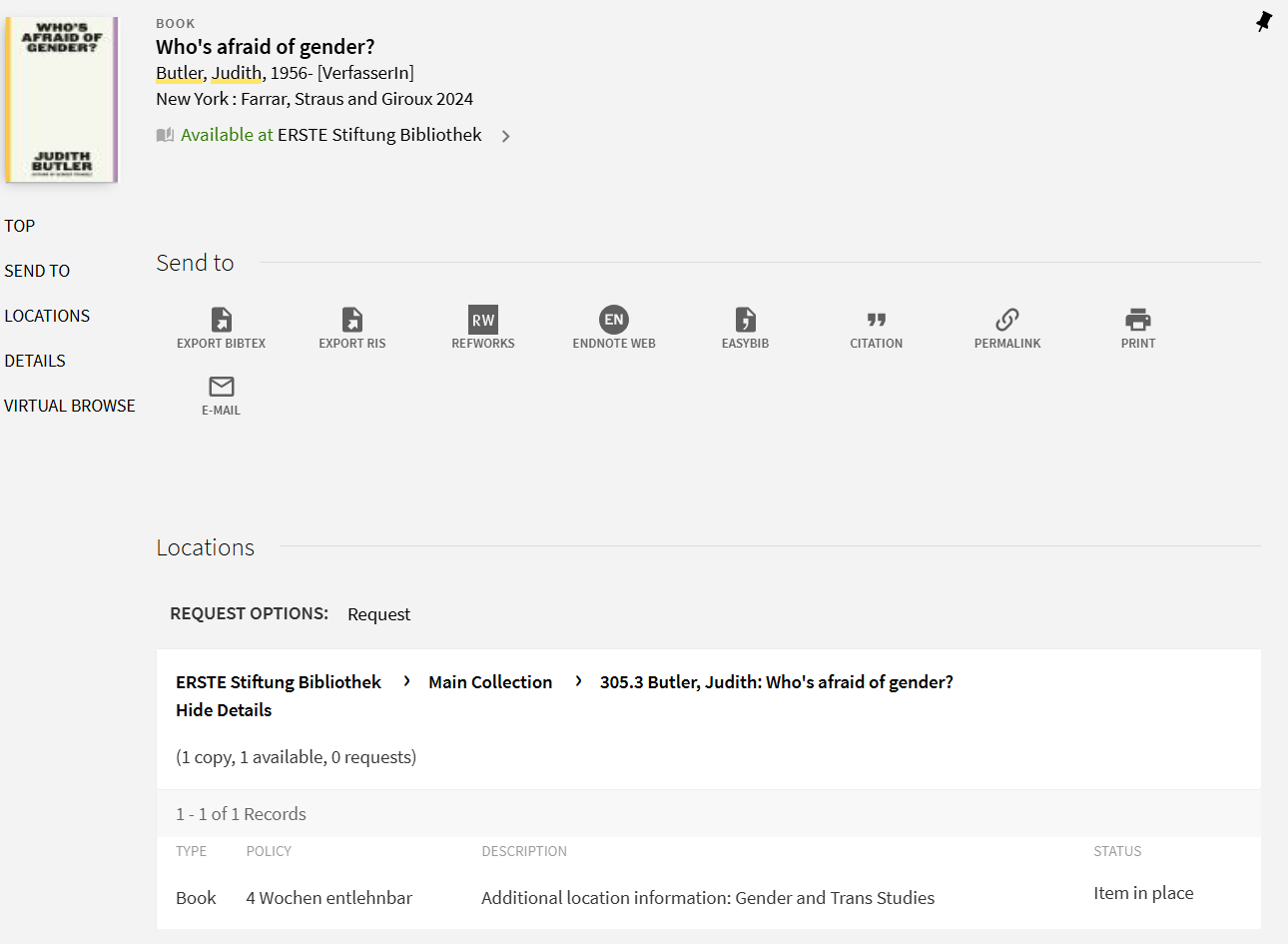1288x944 pixels.
Task: Click the 'Item in place' status
Action: 1143,893
